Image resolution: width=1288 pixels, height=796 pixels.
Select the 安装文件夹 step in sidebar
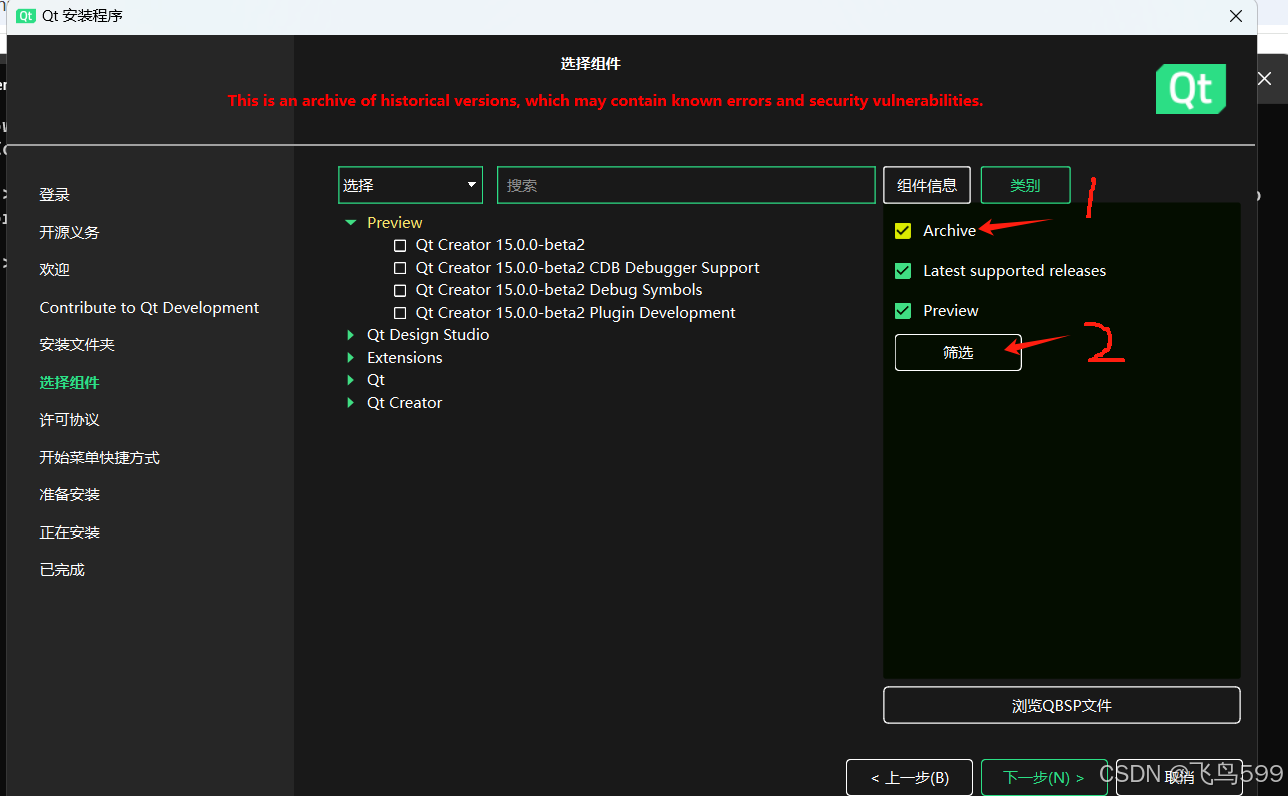pos(77,345)
